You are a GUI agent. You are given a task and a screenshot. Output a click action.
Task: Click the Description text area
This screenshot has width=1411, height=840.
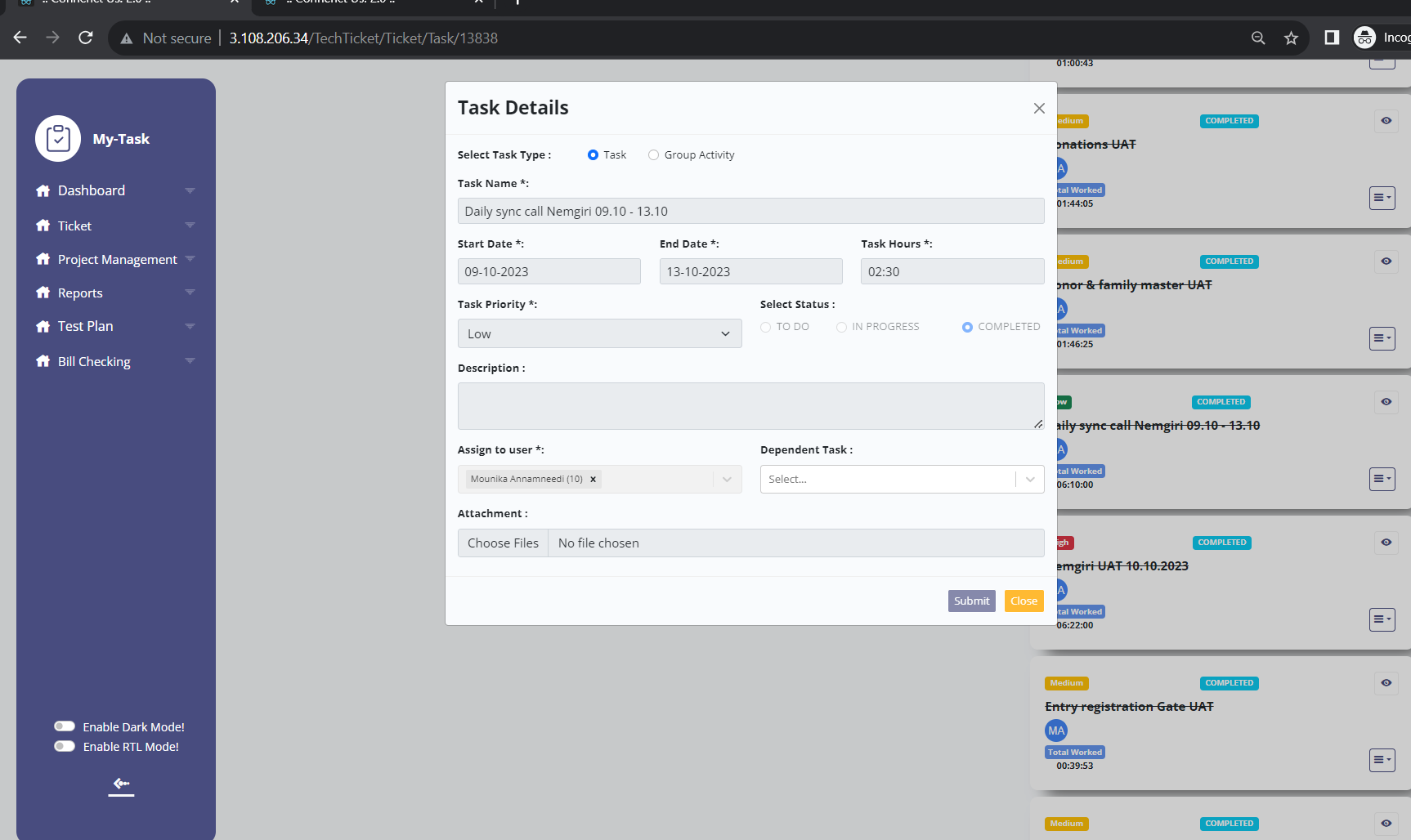[751, 406]
